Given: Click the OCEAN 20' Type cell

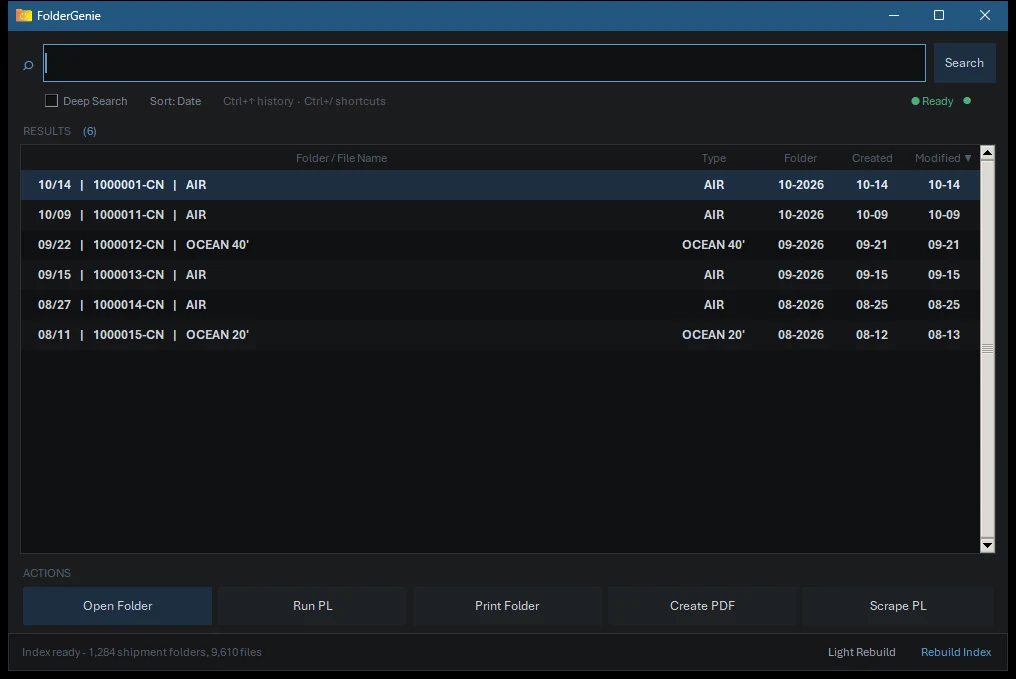Looking at the screenshot, I should [x=713, y=334].
